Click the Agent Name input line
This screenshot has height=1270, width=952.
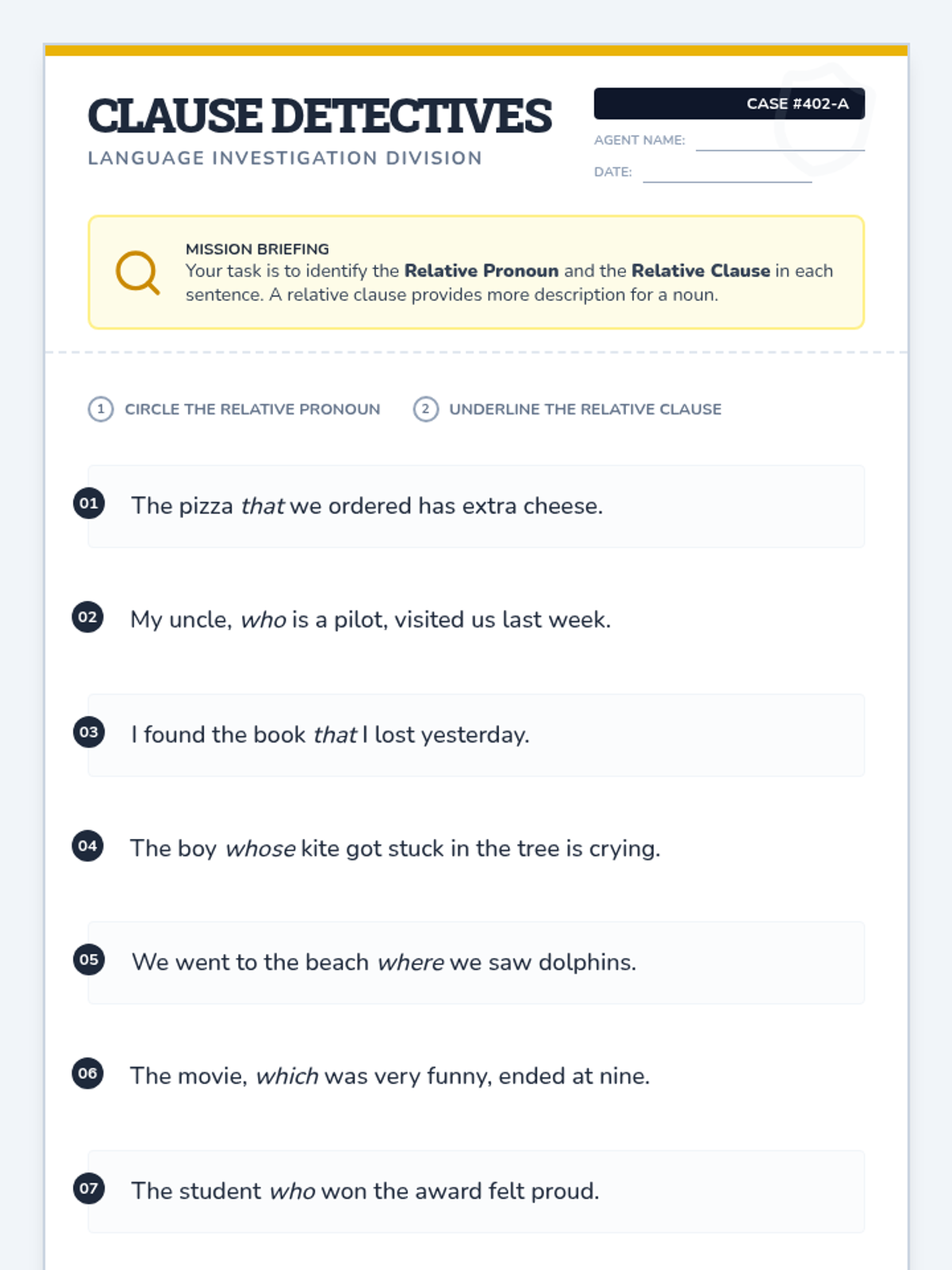click(x=780, y=141)
